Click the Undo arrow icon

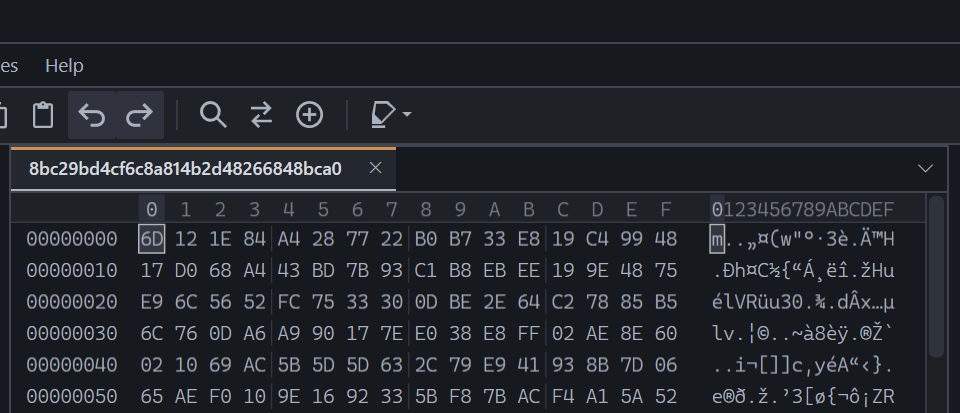click(x=92, y=115)
